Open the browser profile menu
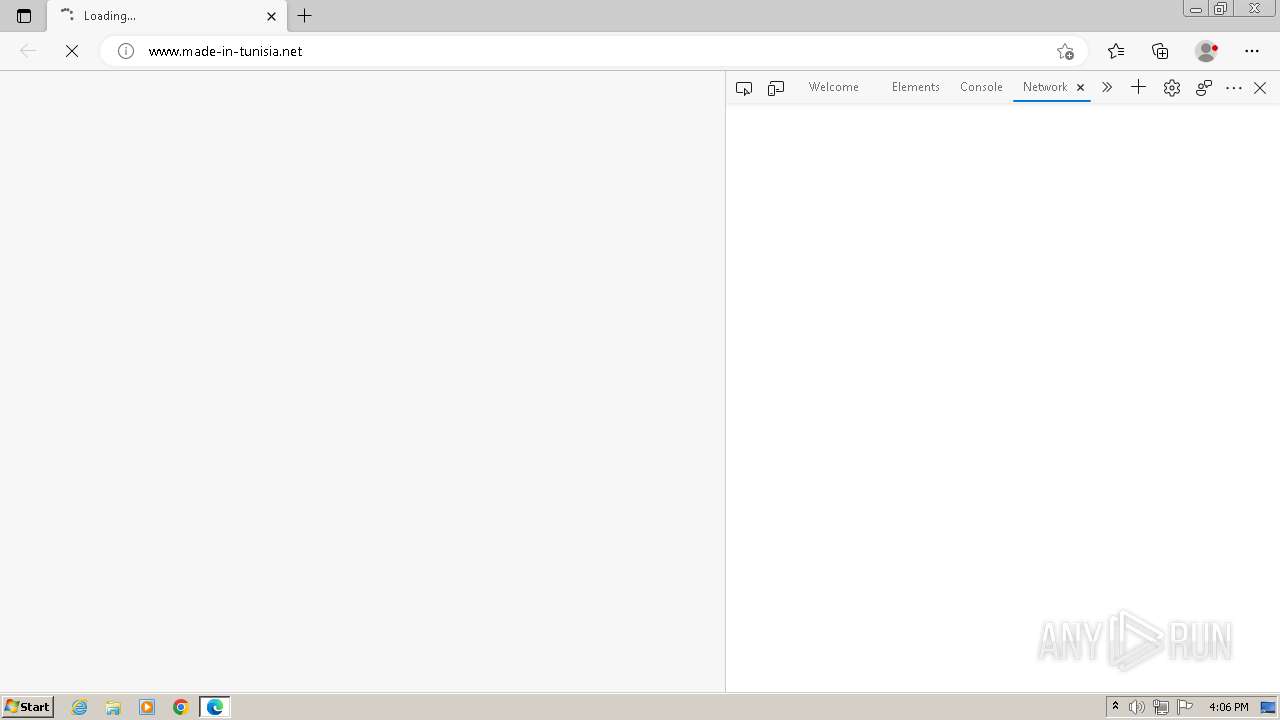Viewport: 1280px width, 720px height. pyautogui.click(x=1206, y=51)
